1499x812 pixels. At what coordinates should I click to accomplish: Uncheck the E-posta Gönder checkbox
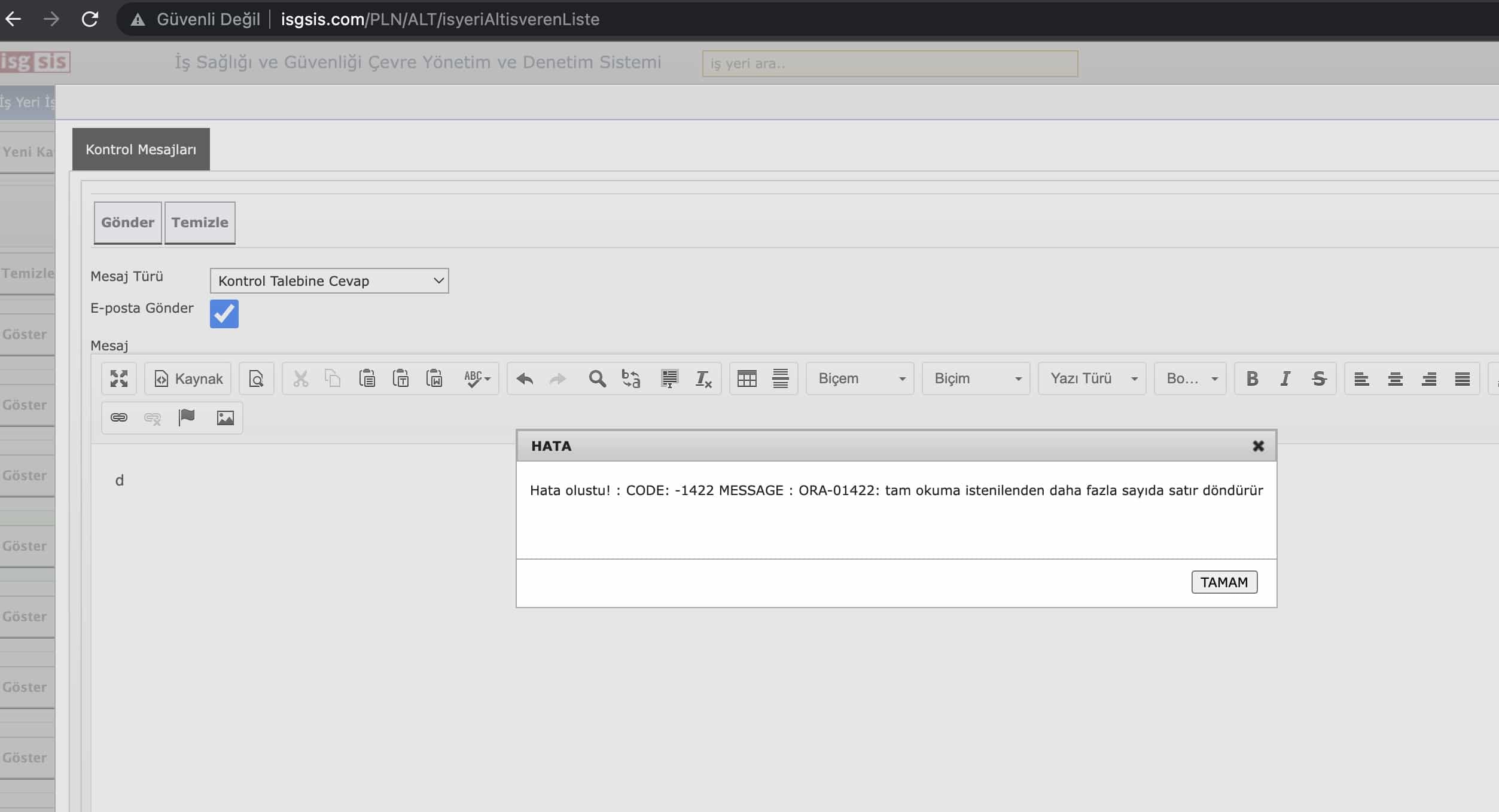224,314
